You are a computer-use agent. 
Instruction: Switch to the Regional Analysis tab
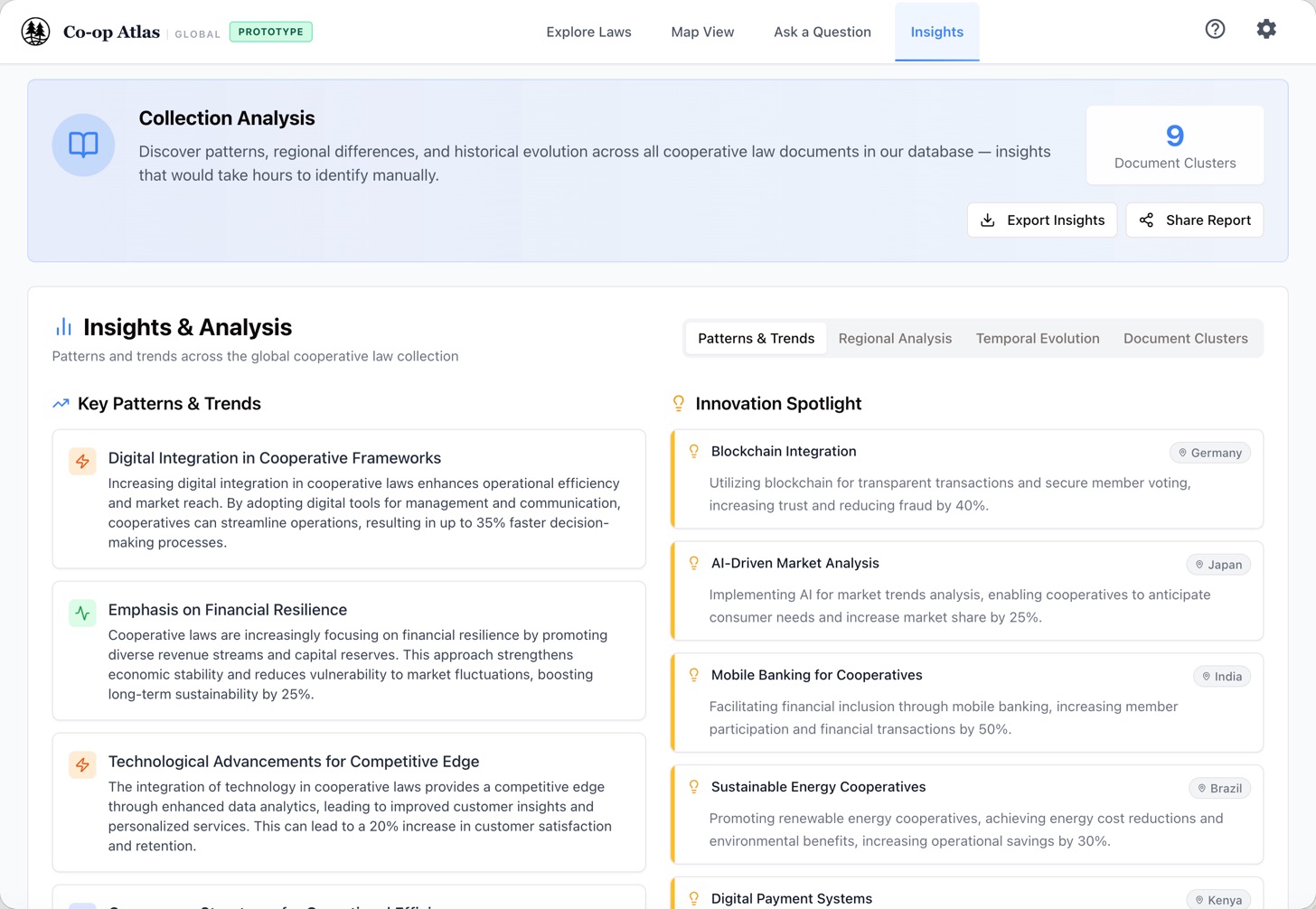pyautogui.click(x=895, y=338)
